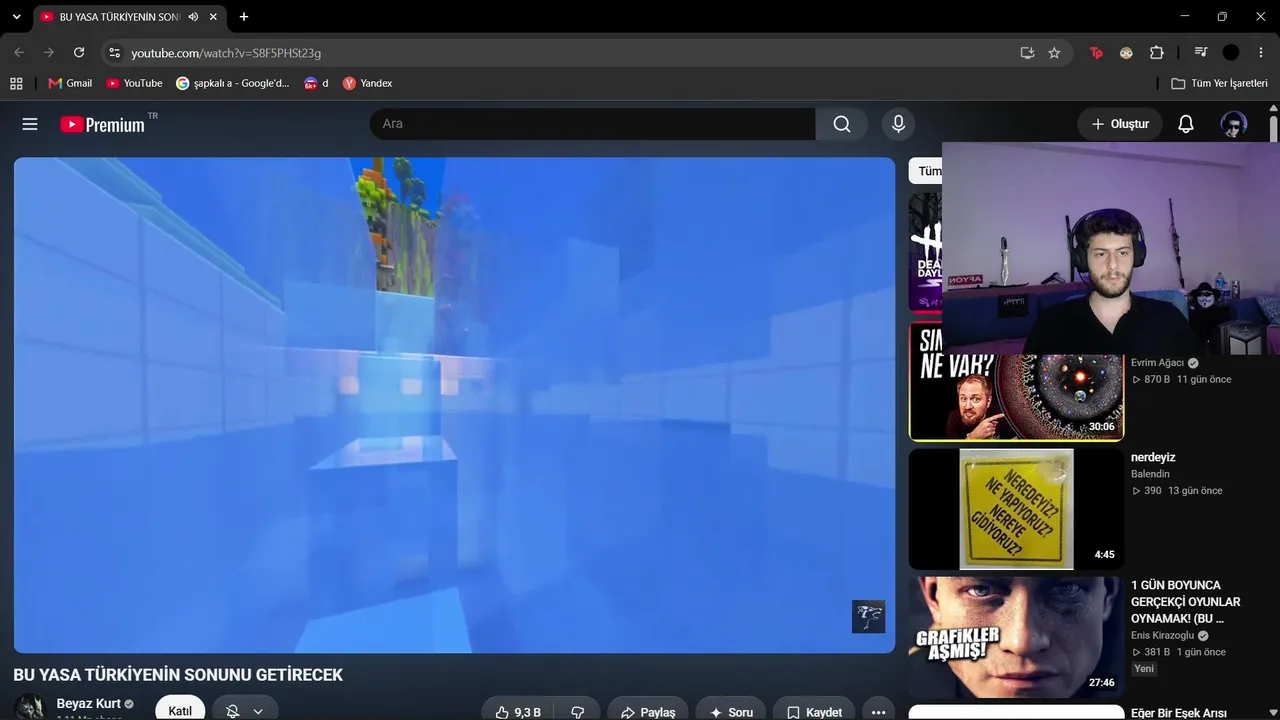Install the YouTube app from the address bar
The image size is (1280, 720).
coord(1027,53)
